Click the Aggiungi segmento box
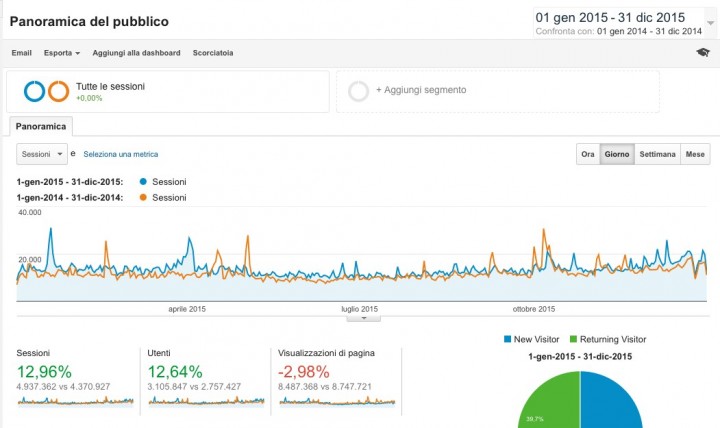The height and width of the screenshot is (428, 720). click(x=497, y=91)
